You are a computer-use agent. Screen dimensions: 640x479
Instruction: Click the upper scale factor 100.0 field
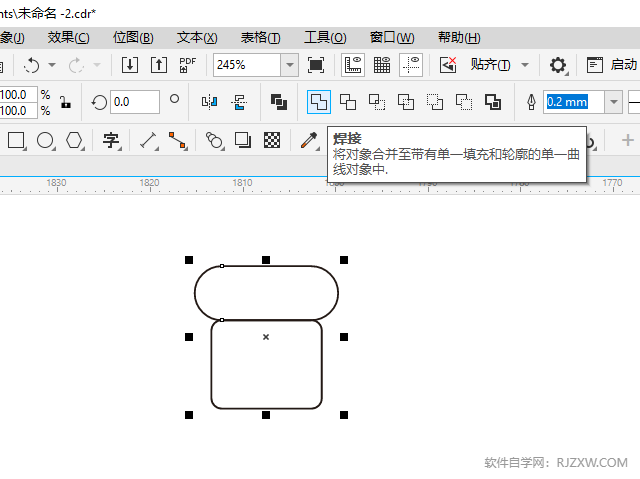point(18,95)
